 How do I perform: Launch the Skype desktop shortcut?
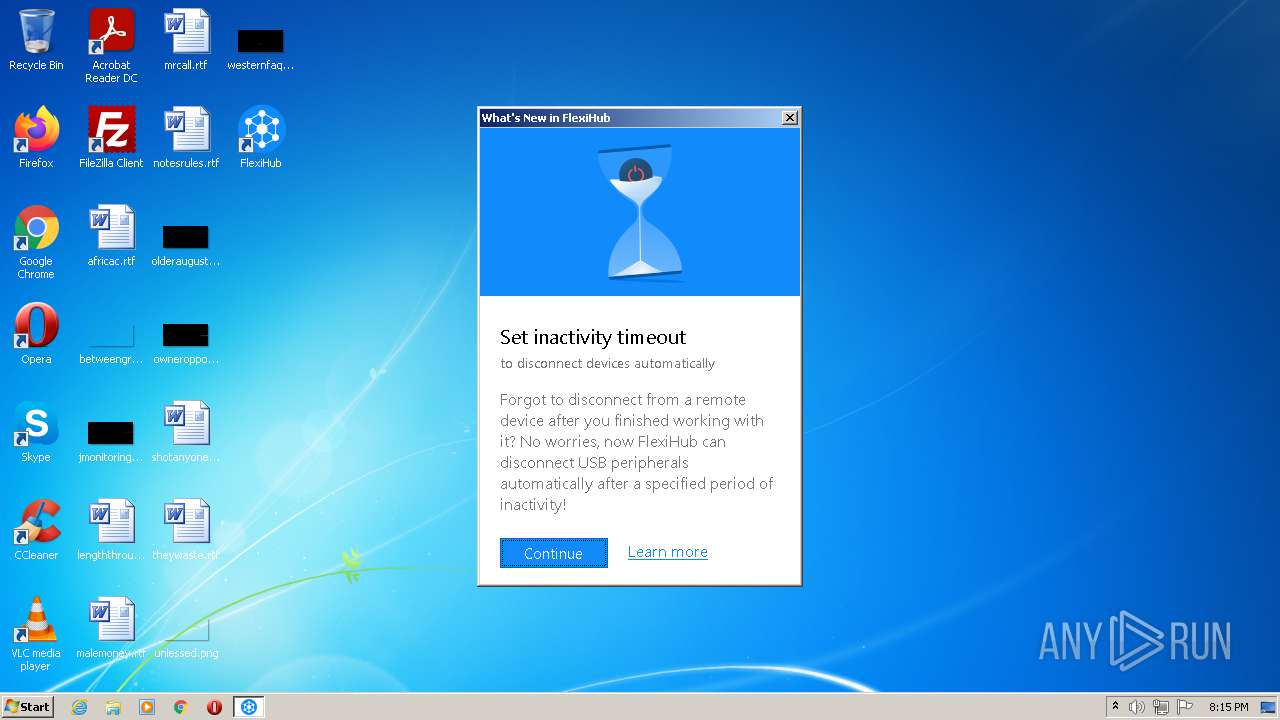pos(36,432)
